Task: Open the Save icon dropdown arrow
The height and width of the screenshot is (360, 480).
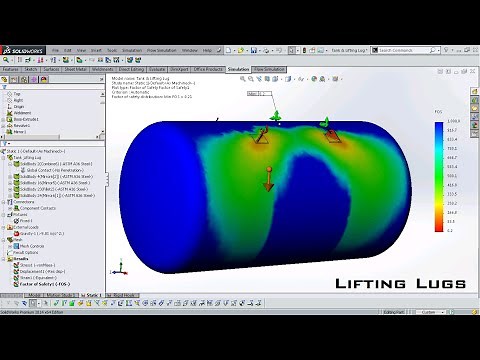Action: tap(259, 50)
